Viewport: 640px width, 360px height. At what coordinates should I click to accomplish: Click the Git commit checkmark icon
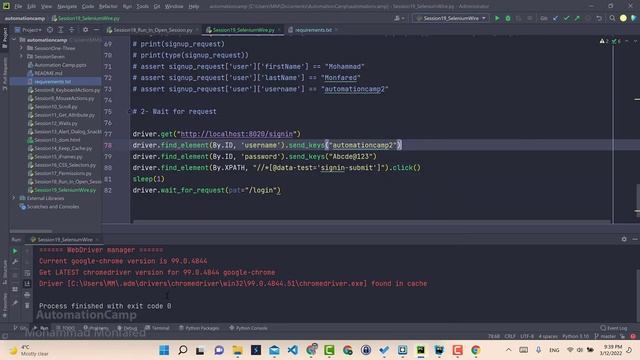click(566, 18)
